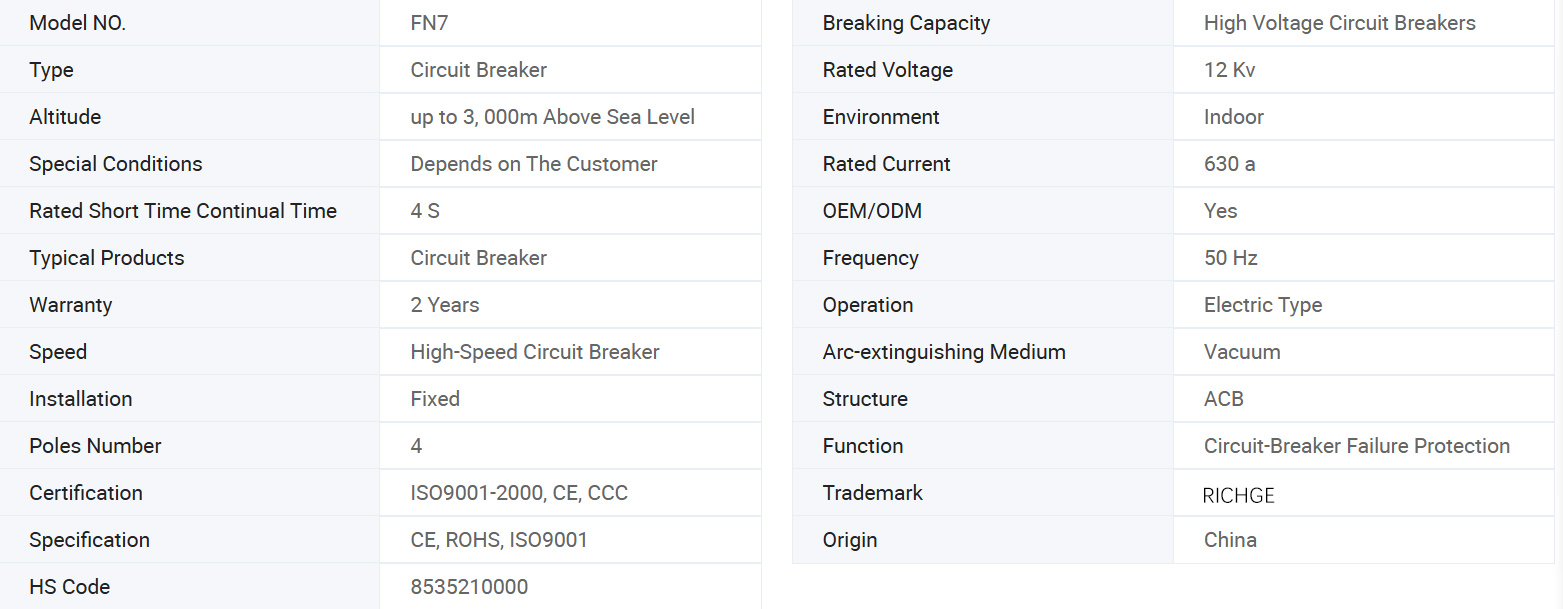
Task: Click the RICHGE trademark text
Action: pyautogui.click(x=1238, y=495)
